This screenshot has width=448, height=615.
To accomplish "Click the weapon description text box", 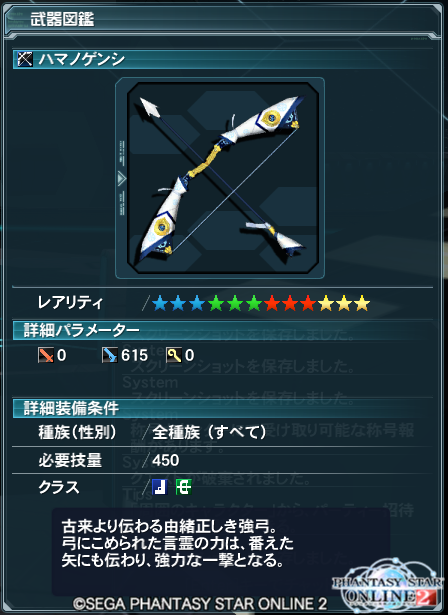I will pos(221,551).
